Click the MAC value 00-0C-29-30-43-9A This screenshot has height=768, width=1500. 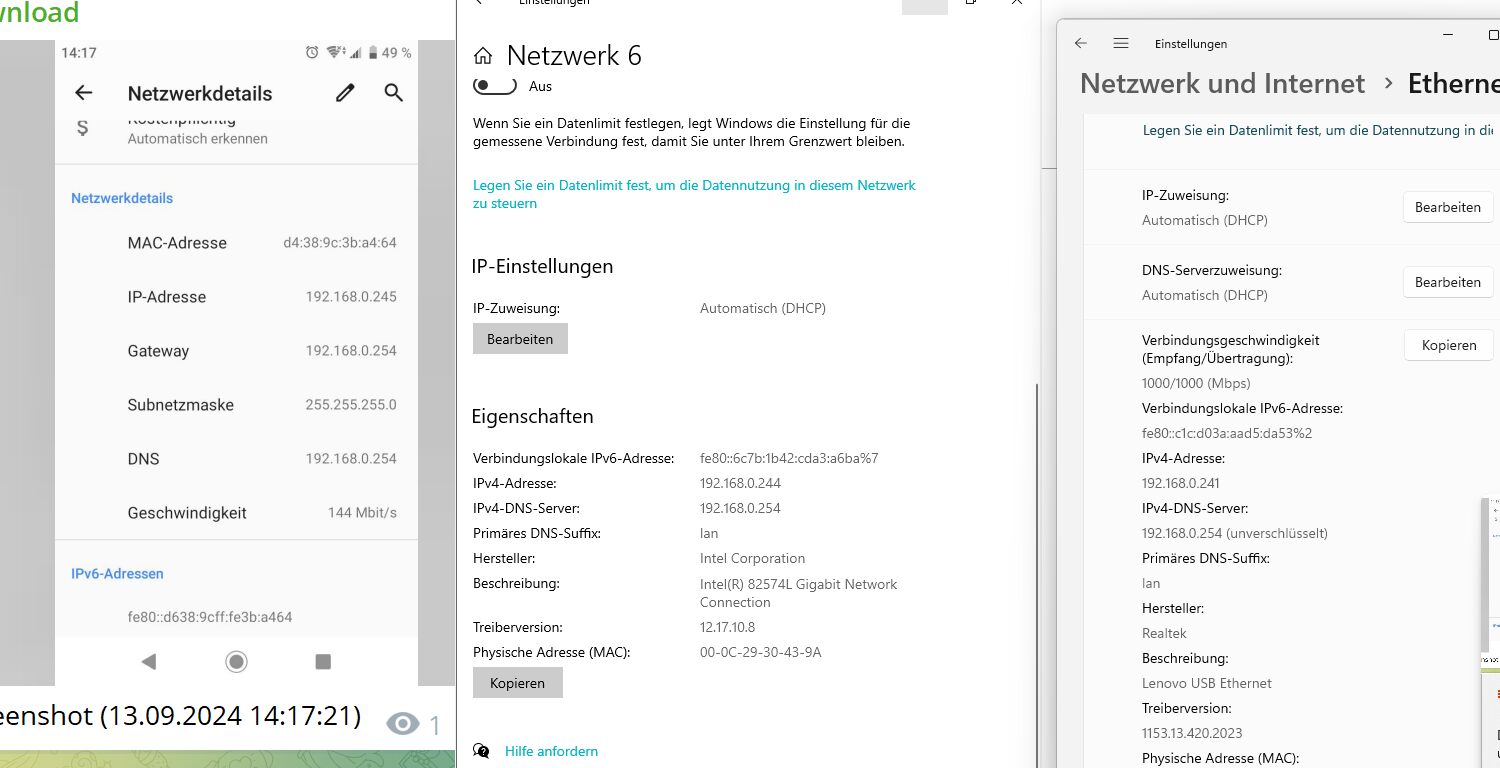(x=760, y=652)
